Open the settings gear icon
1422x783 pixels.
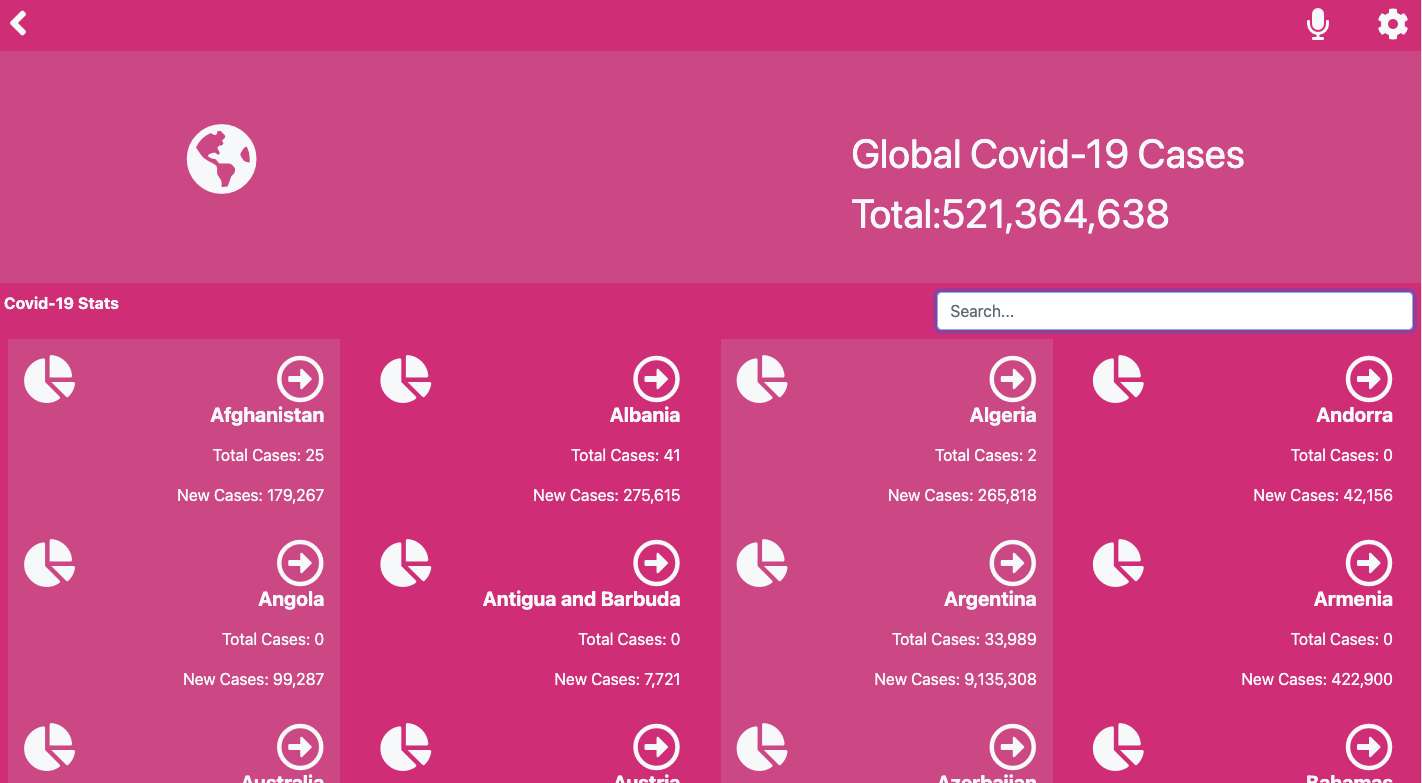[x=1392, y=24]
